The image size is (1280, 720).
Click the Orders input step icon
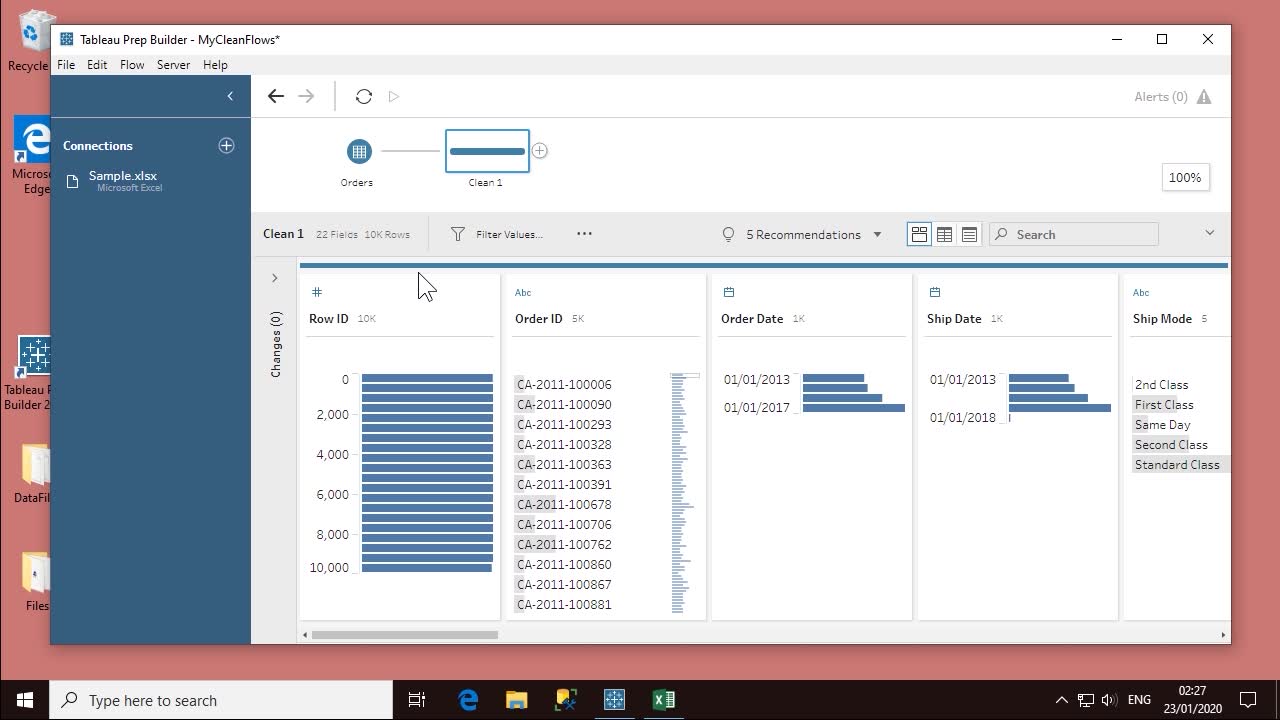pyautogui.click(x=358, y=152)
